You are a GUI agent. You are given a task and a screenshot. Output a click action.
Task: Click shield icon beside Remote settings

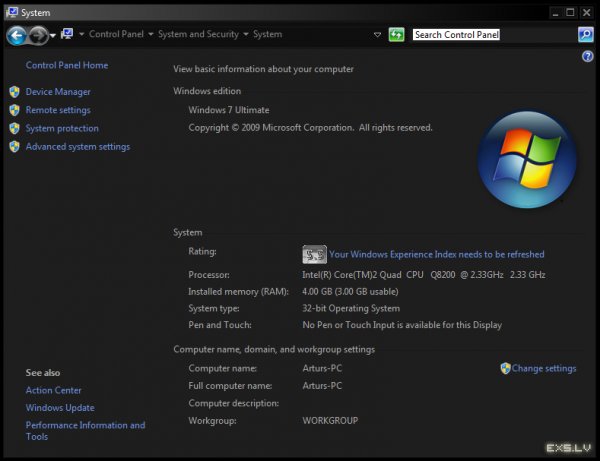[x=15, y=110]
